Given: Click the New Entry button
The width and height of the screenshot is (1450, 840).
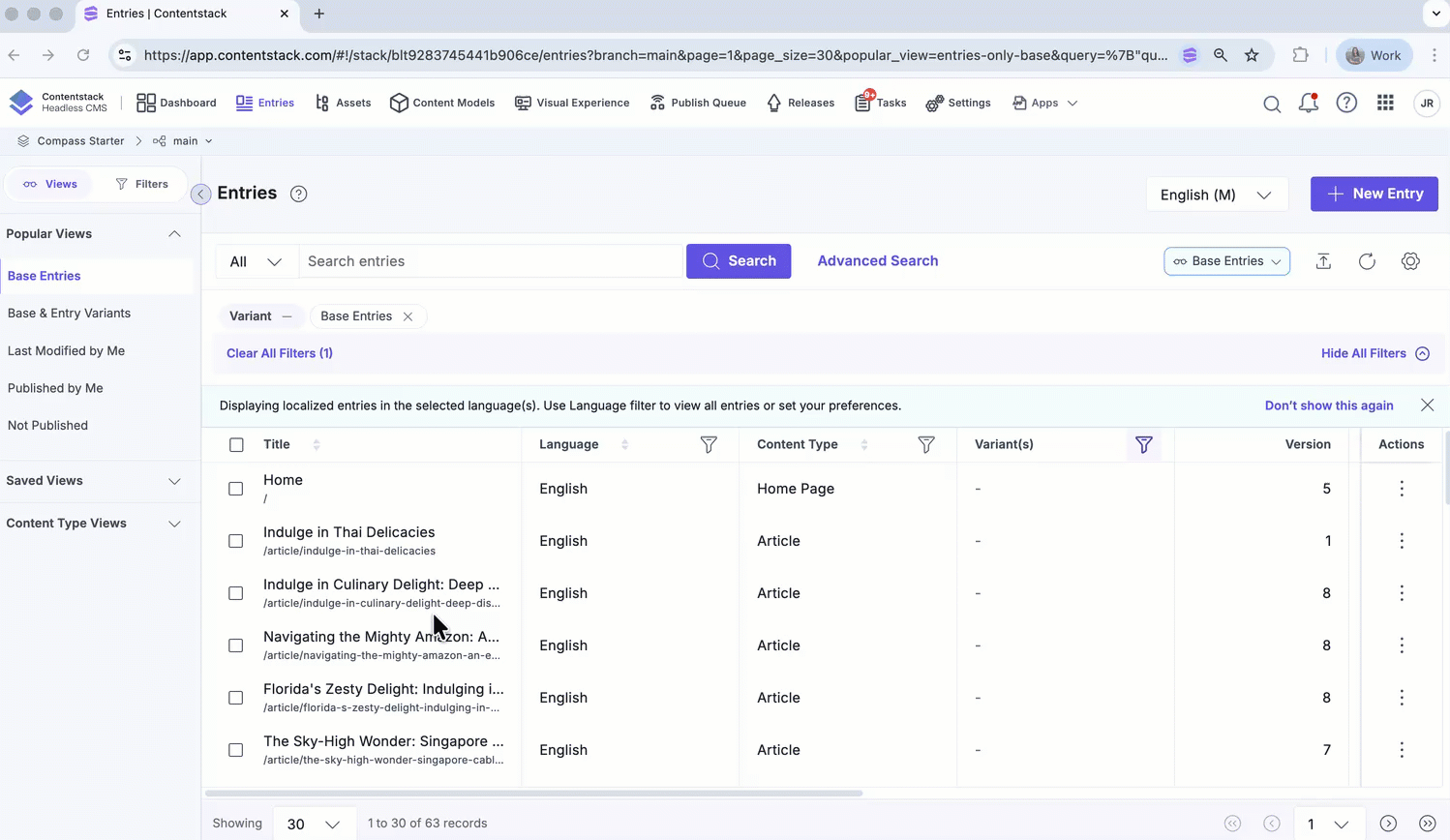Looking at the screenshot, I should (1374, 194).
